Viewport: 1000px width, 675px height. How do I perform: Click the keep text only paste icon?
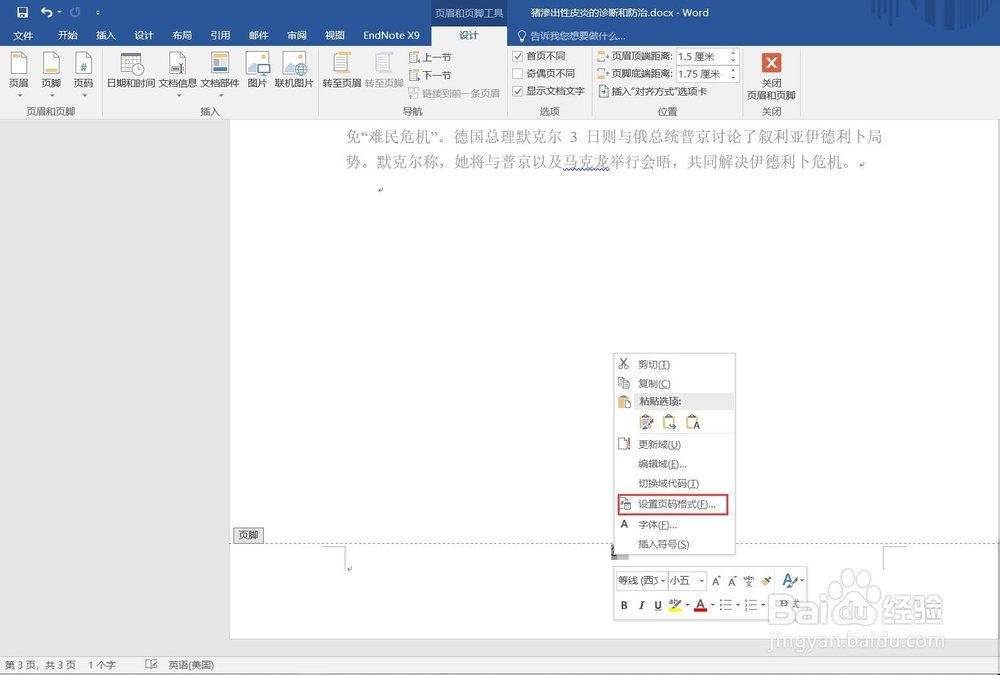tap(693, 422)
